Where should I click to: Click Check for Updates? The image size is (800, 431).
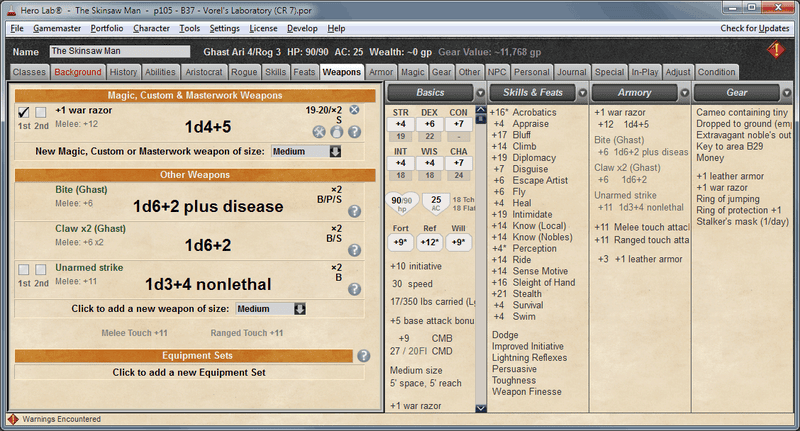click(755, 29)
